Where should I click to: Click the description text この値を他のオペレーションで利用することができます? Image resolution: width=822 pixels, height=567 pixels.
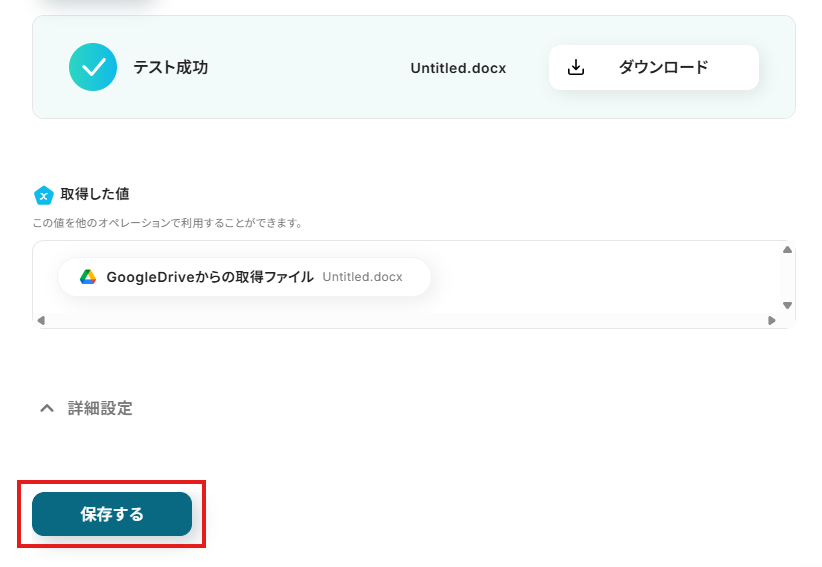(167, 223)
